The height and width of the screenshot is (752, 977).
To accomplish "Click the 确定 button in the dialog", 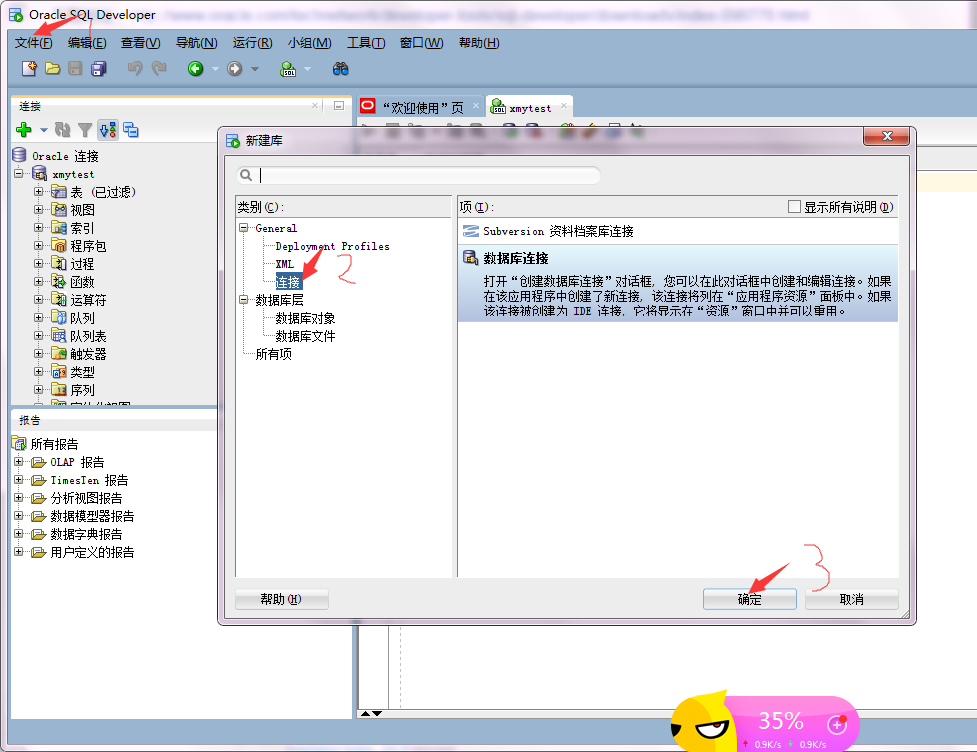I will pyautogui.click(x=749, y=598).
